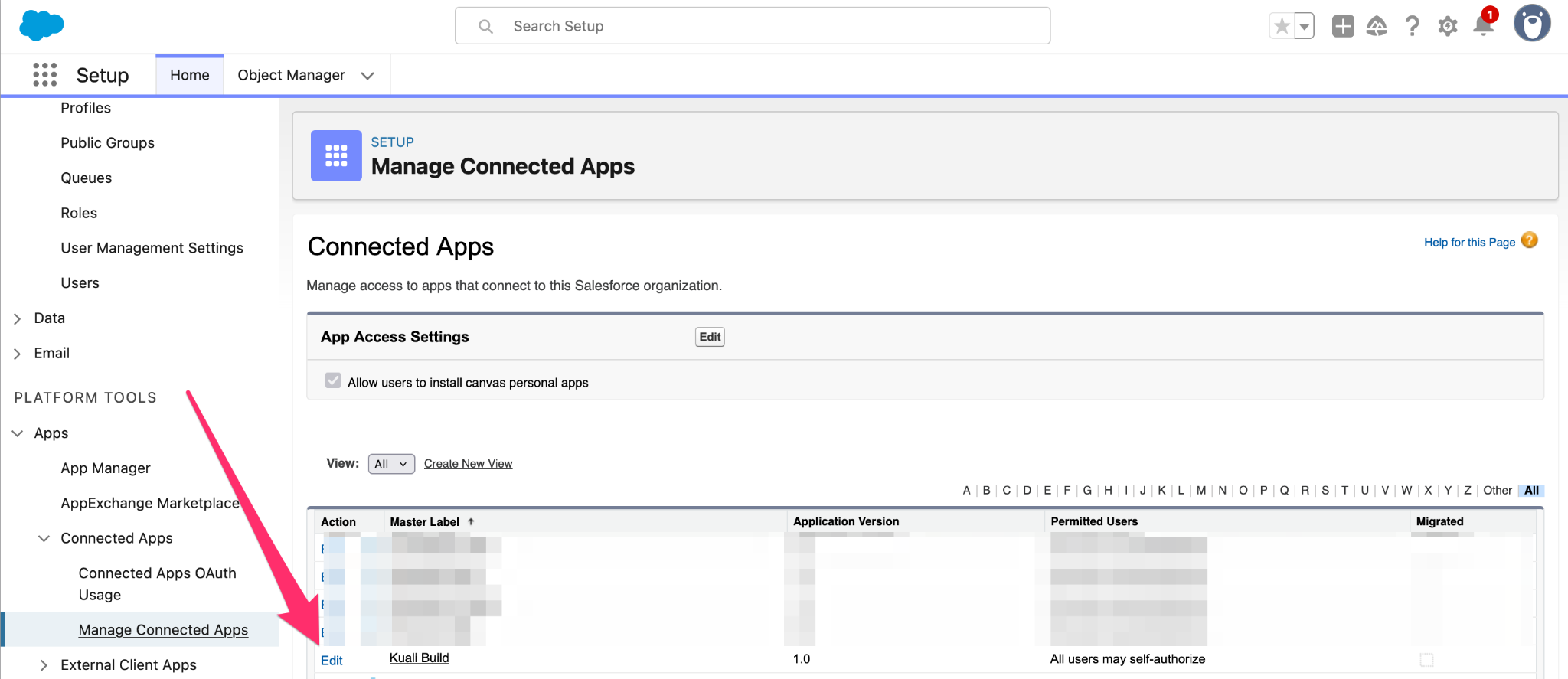Image resolution: width=1568 pixels, height=679 pixels.
Task: Open Public Groups in the sidebar
Action: [107, 143]
